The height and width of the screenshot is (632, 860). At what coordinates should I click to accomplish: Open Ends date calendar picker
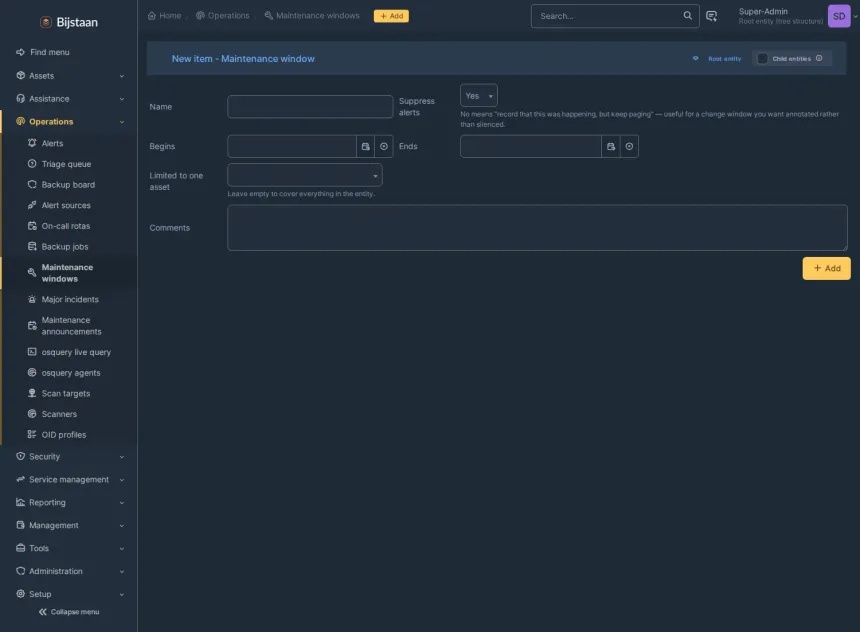610,146
